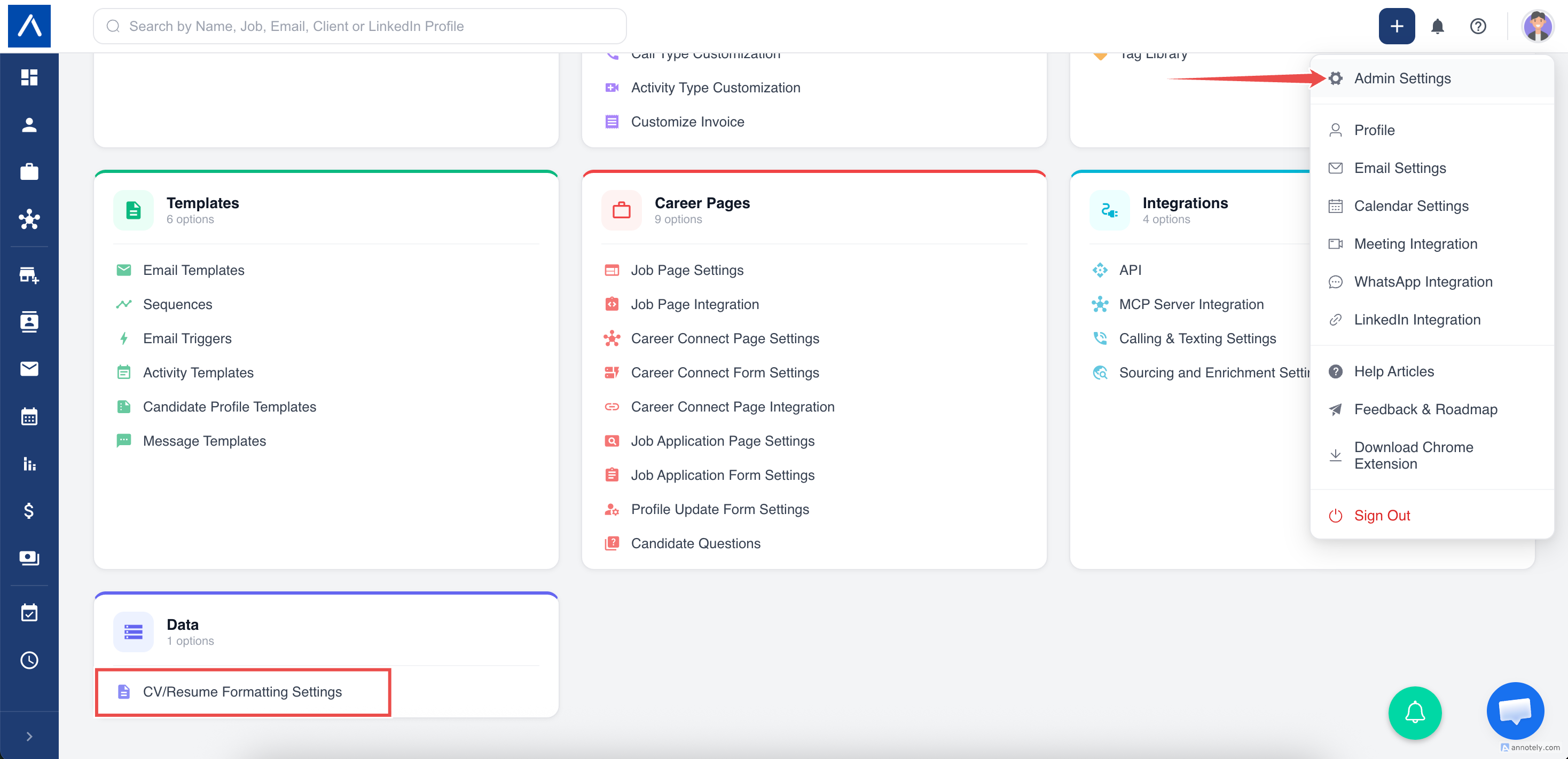Image resolution: width=1568 pixels, height=759 pixels.
Task: Open Candidate Questions option
Action: (x=695, y=544)
